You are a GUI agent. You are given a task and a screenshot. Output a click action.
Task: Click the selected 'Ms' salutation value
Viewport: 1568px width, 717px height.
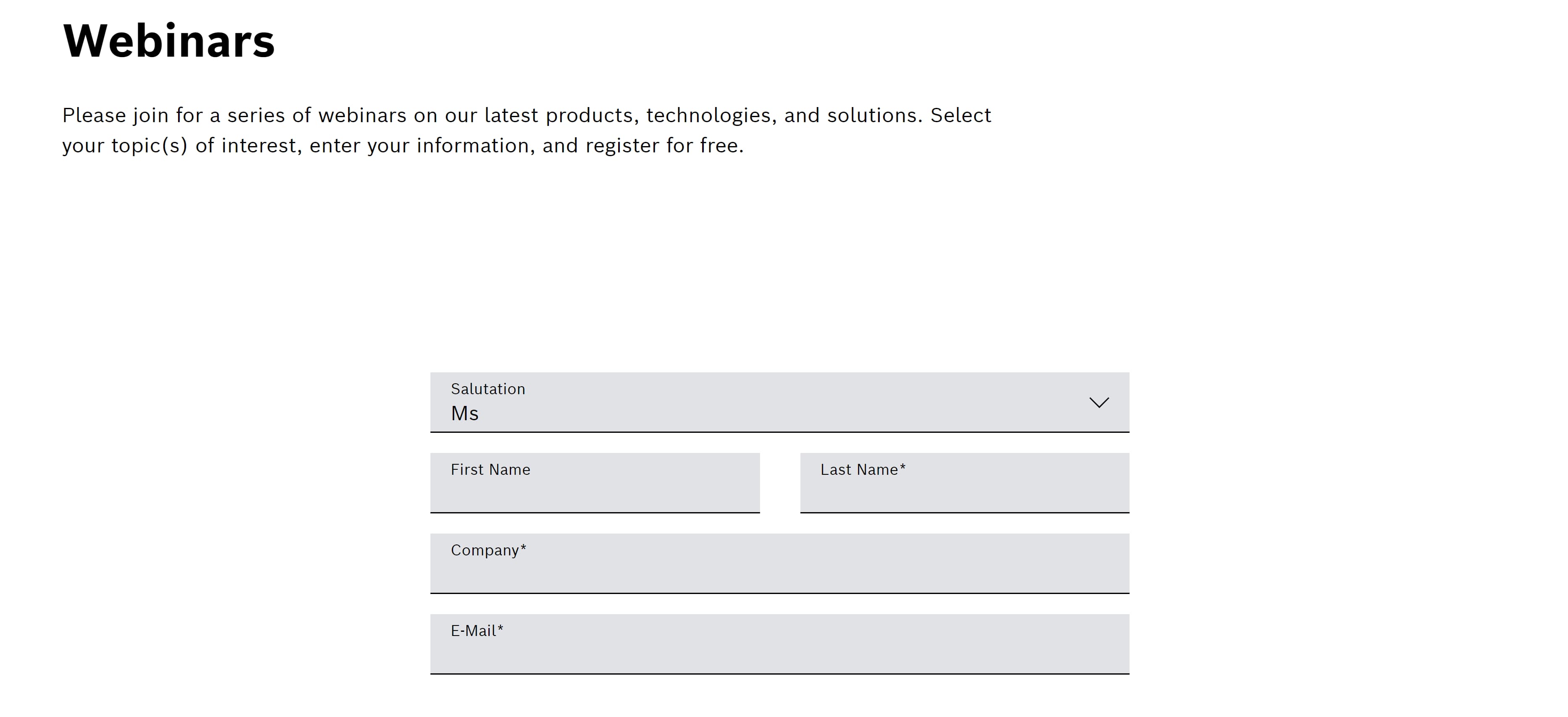[464, 413]
